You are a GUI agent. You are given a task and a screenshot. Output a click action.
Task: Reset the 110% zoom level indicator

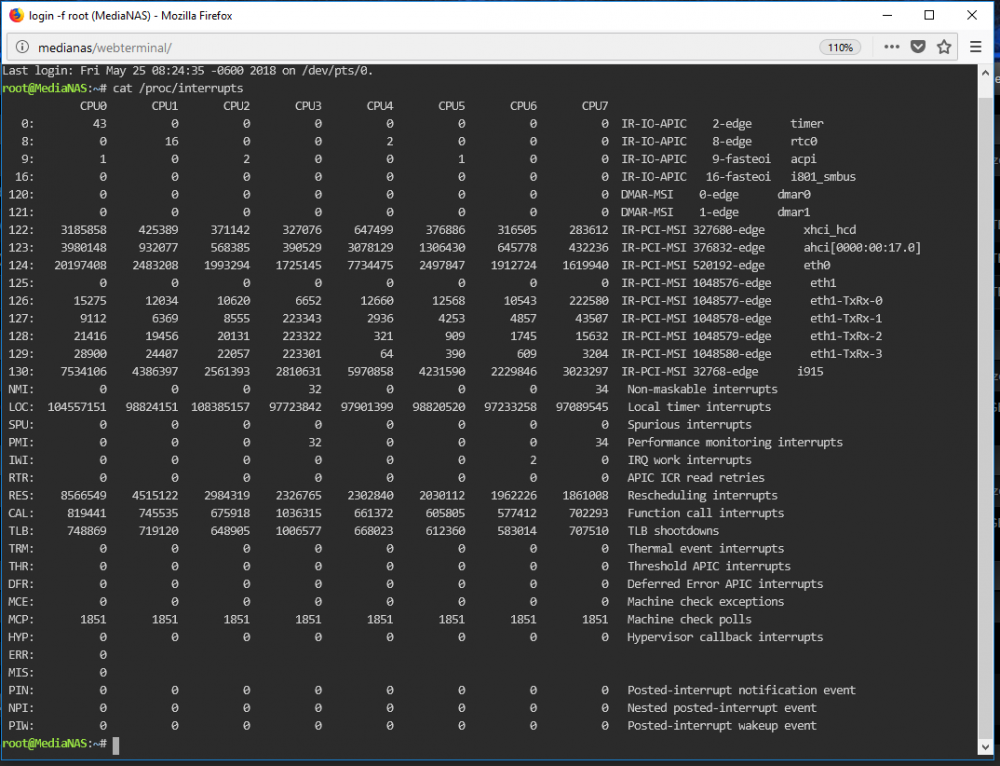[840, 47]
